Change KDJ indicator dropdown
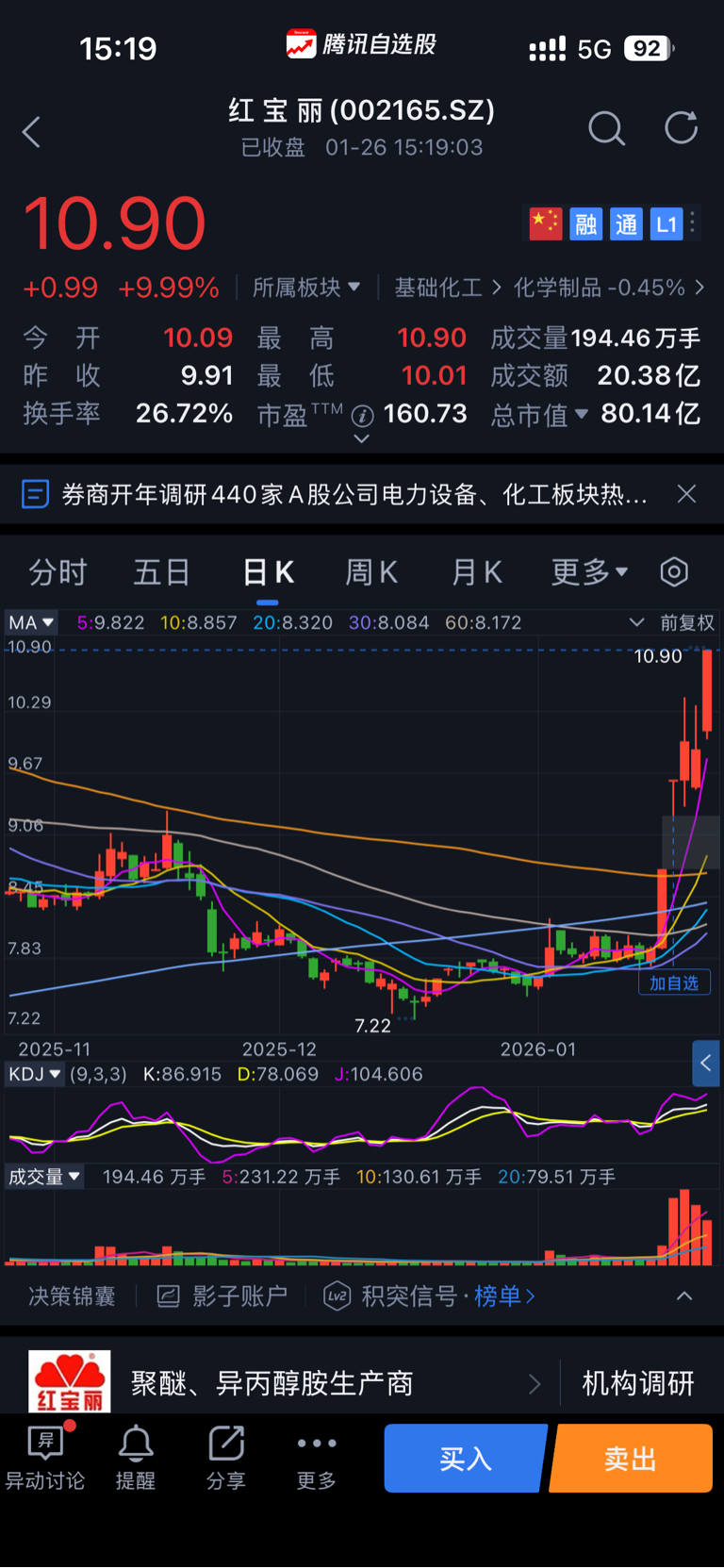Image resolution: width=724 pixels, height=1568 pixels. pyautogui.click(x=35, y=1074)
